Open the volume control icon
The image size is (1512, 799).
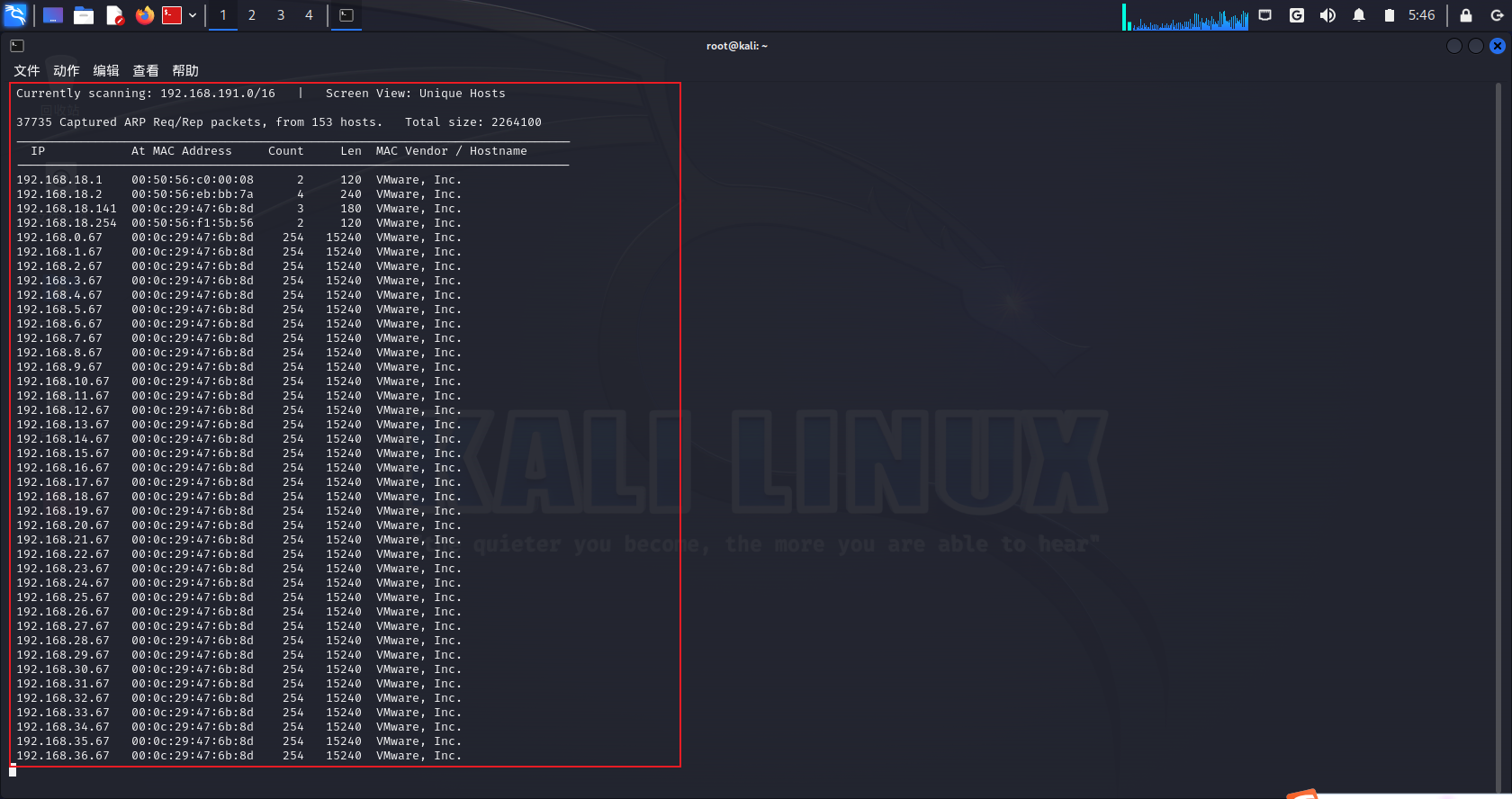click(1327, 15)
